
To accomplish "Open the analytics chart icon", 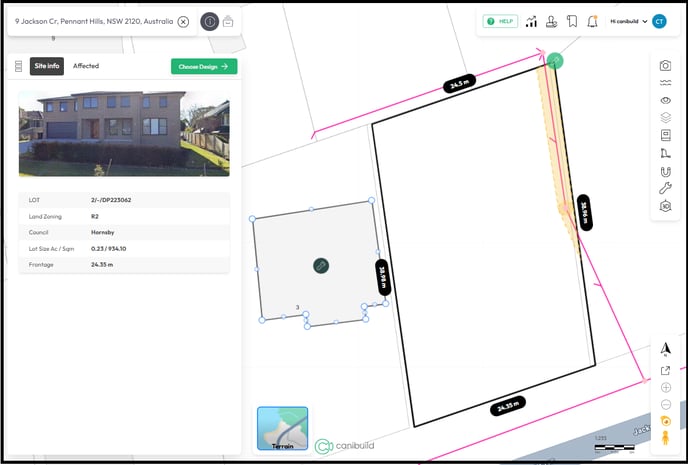I will [x=531, y=21].
